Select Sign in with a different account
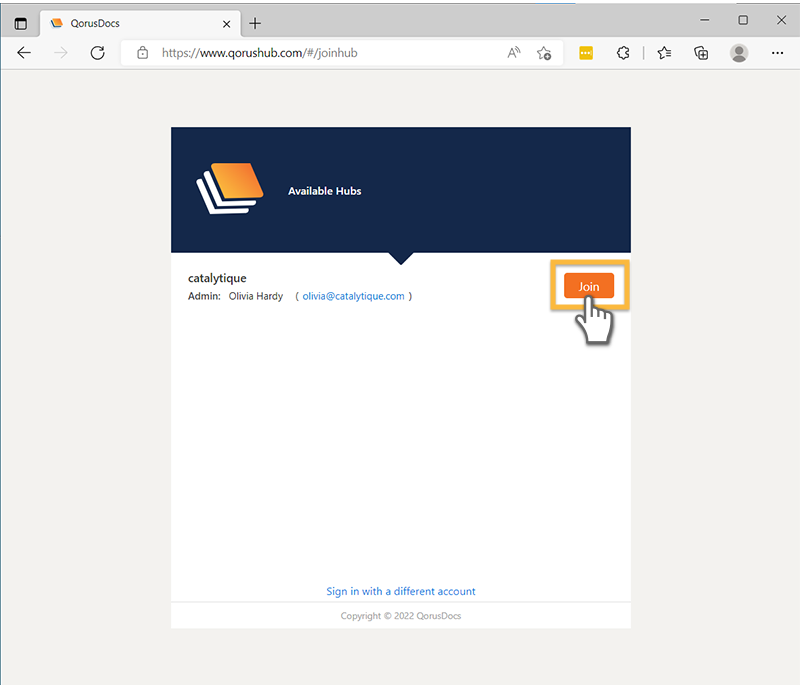Image resolution: width=800 pixels, height=685 pixels. pos(401,591)
